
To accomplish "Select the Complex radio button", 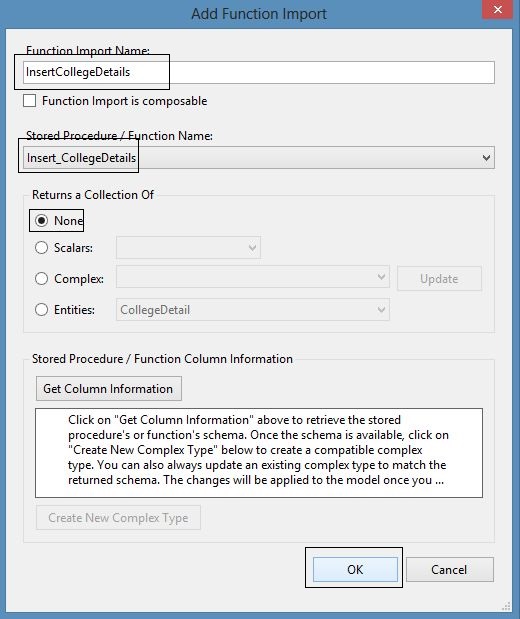I will click(41, 279).
